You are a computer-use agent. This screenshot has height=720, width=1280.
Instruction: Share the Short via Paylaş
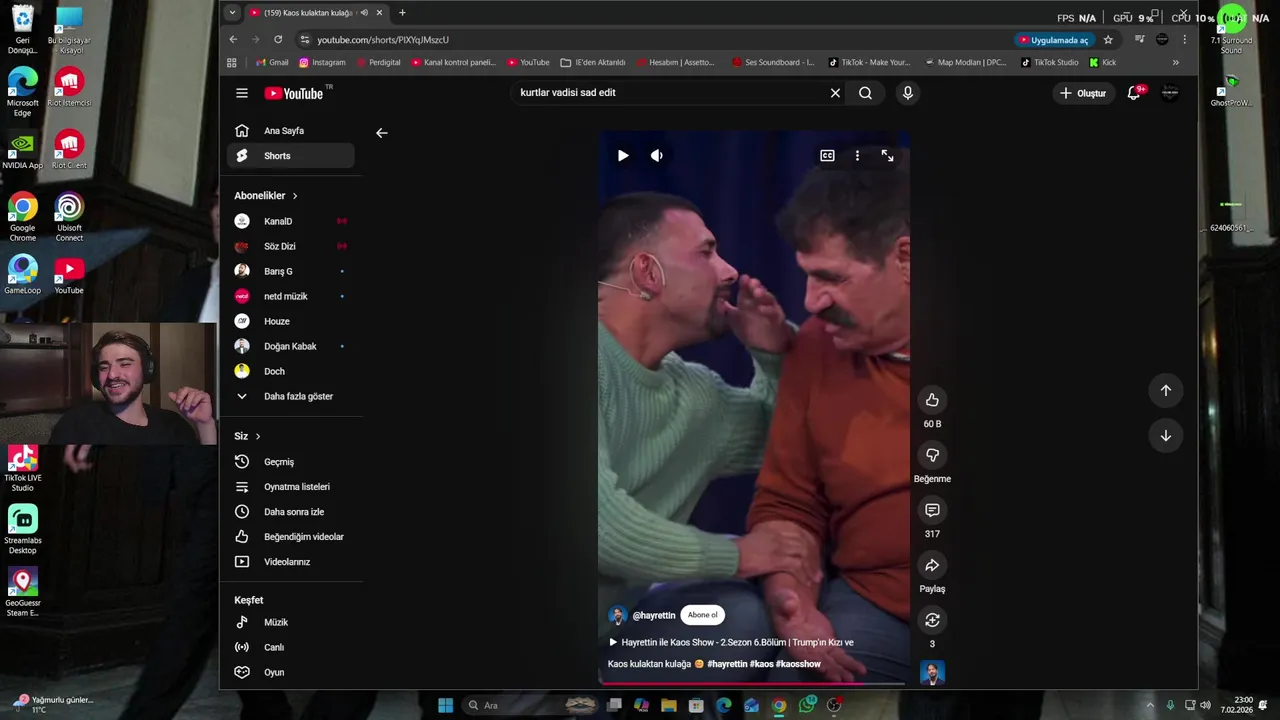[x=932, y=565]
